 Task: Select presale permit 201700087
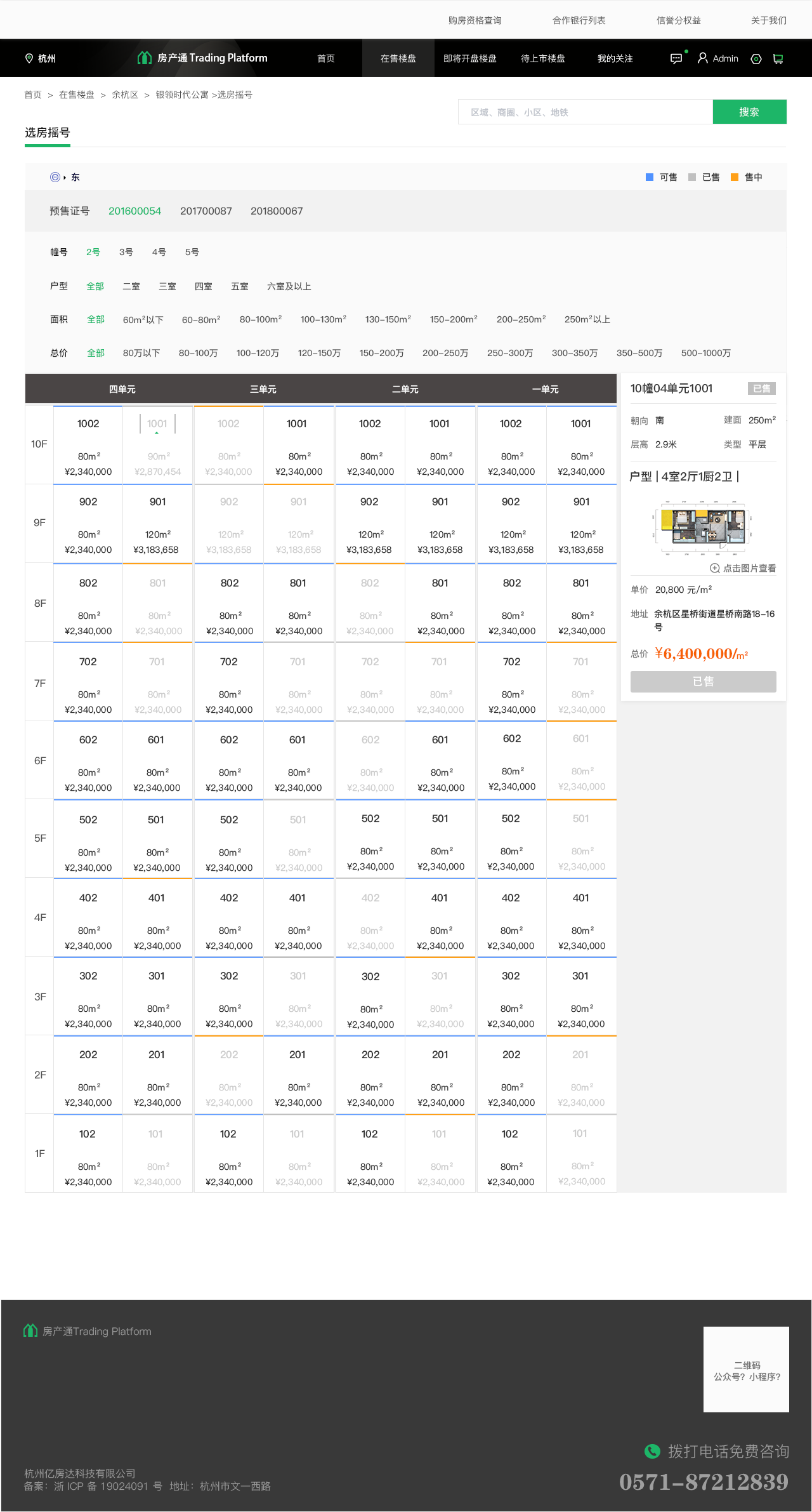pos(206,211)
